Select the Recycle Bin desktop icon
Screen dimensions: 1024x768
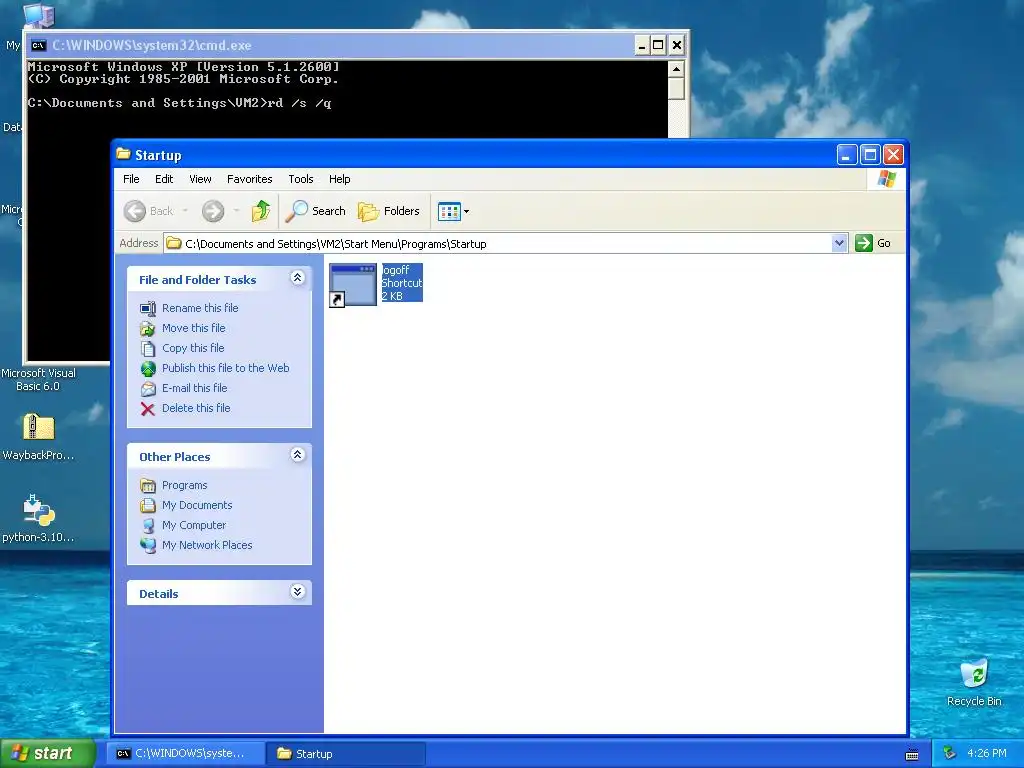(x=974, y=673)
